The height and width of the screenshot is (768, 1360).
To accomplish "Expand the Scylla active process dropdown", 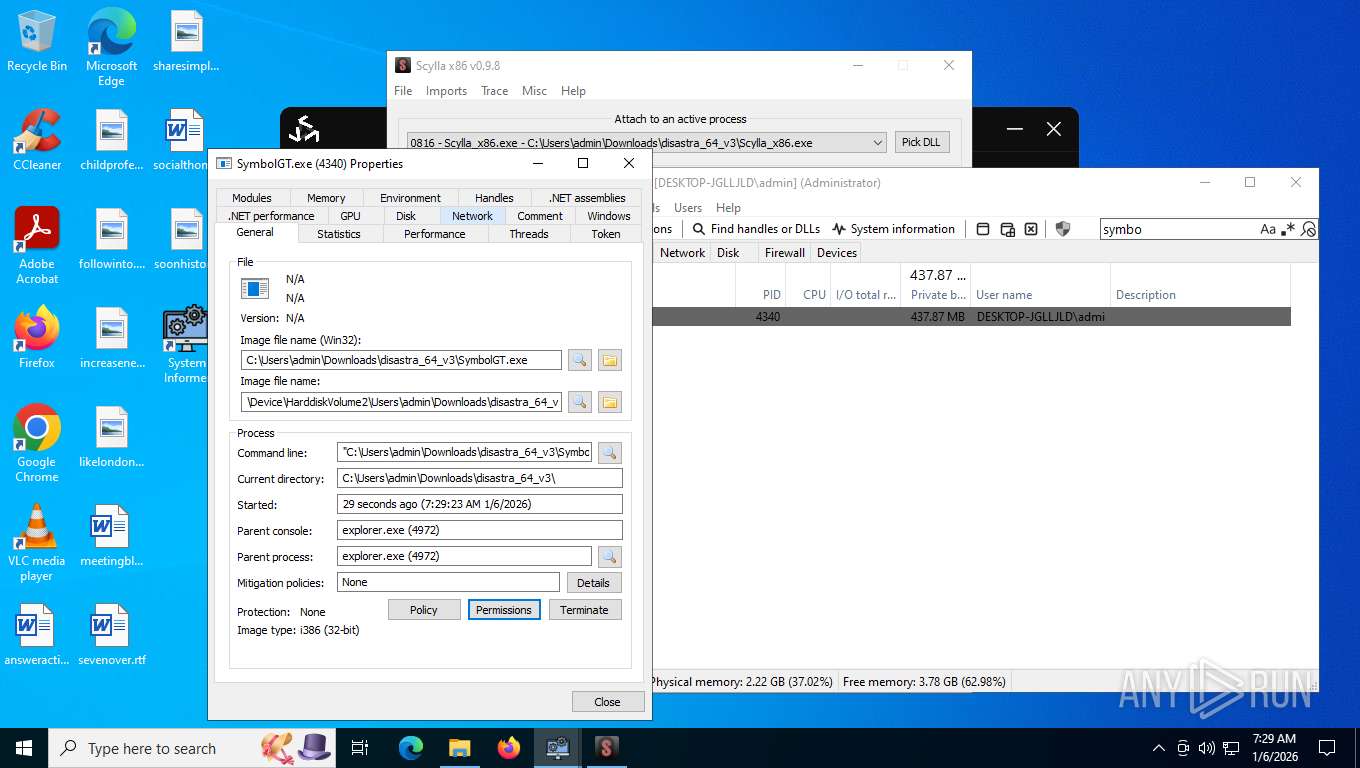I will 877,143.
